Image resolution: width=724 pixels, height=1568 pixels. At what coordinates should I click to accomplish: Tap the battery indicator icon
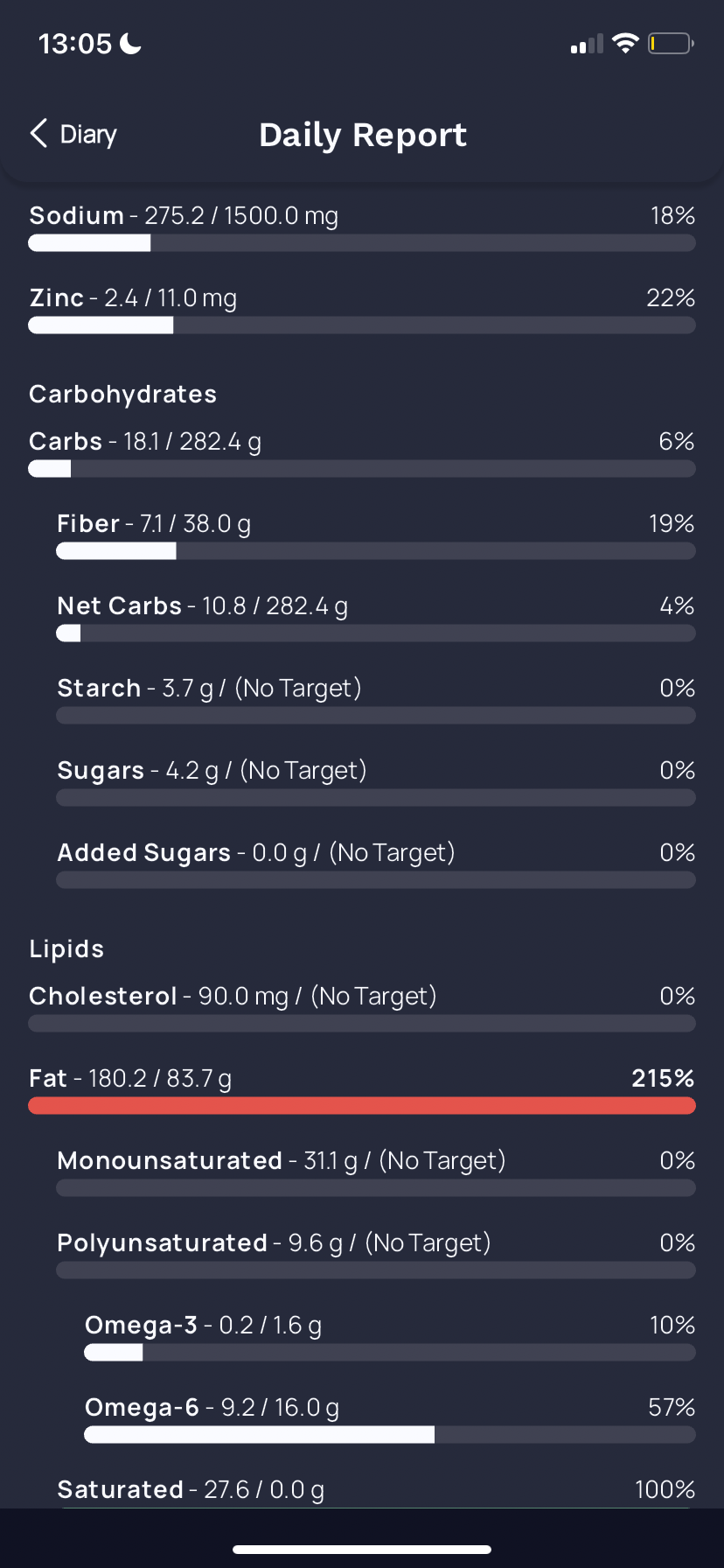coord(671,43)
